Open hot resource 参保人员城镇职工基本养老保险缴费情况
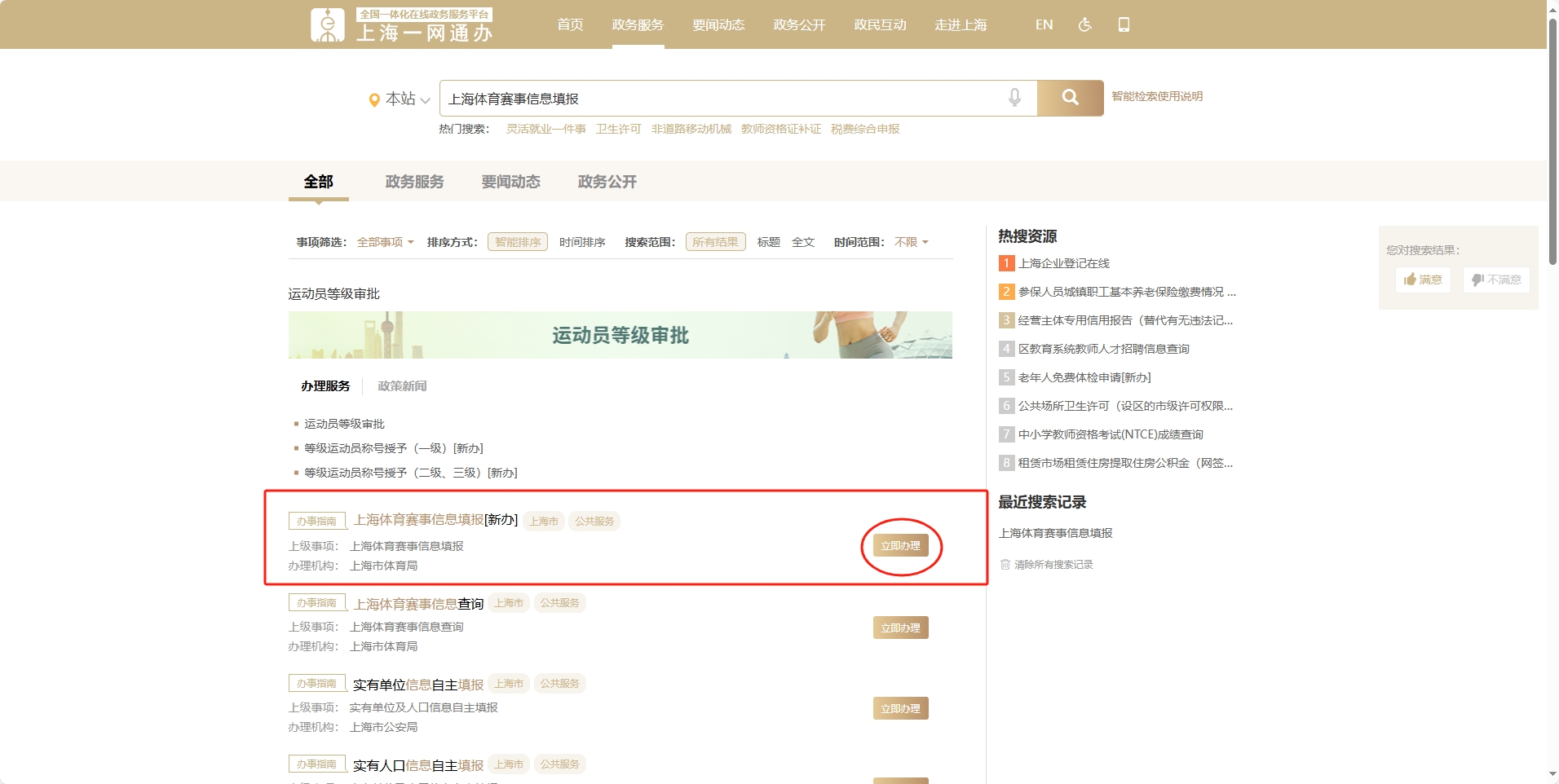 (1127, 292)
